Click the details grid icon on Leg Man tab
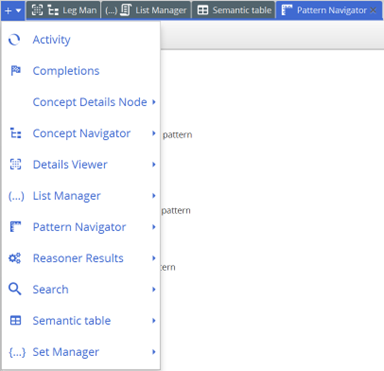This screenshot has height=371, width=384. click(37, 10)
